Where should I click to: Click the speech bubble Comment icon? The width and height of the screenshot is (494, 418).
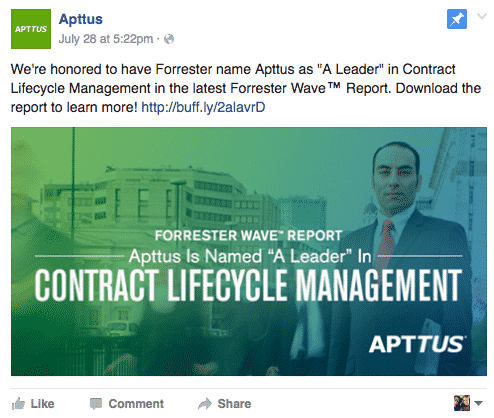96,404
